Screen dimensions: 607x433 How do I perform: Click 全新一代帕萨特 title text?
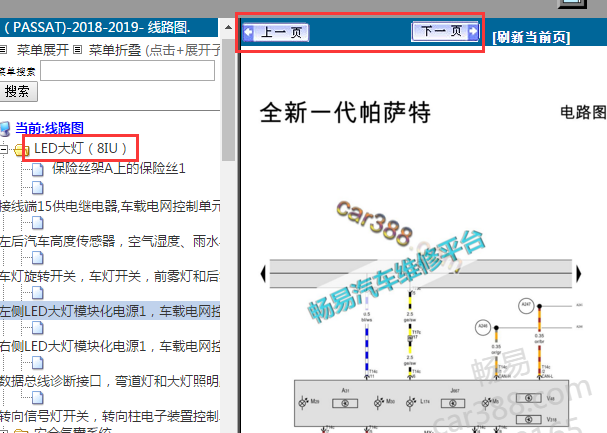click(345, 113)
